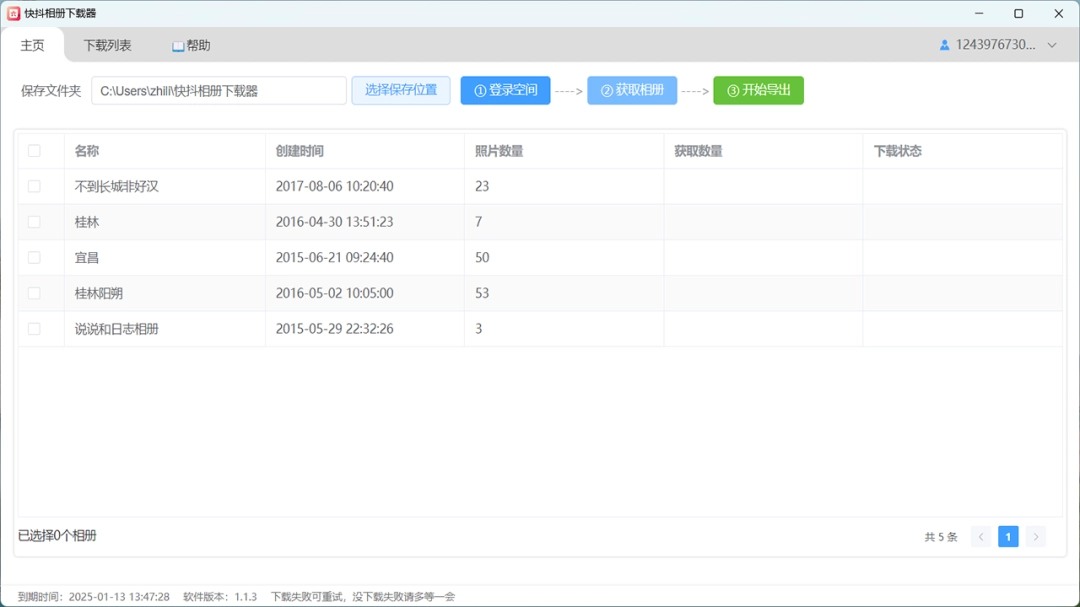Image resolution: width=1080 pixels, height=607 pixels.
Task: Go to previous page arrow in pagination
Action: coord(981,537)
